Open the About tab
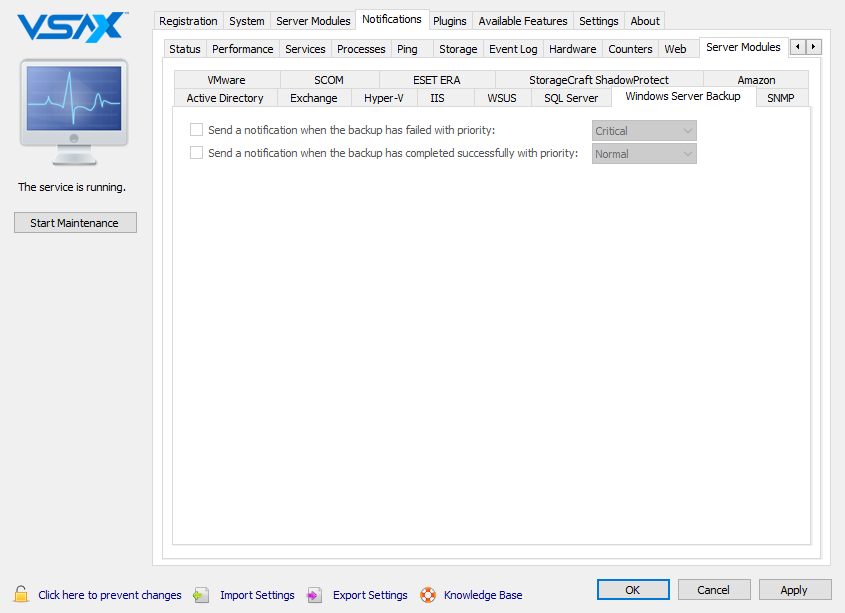Image resolution: width=845 pixels, height=613 pixels. click(x=645, y=21)
